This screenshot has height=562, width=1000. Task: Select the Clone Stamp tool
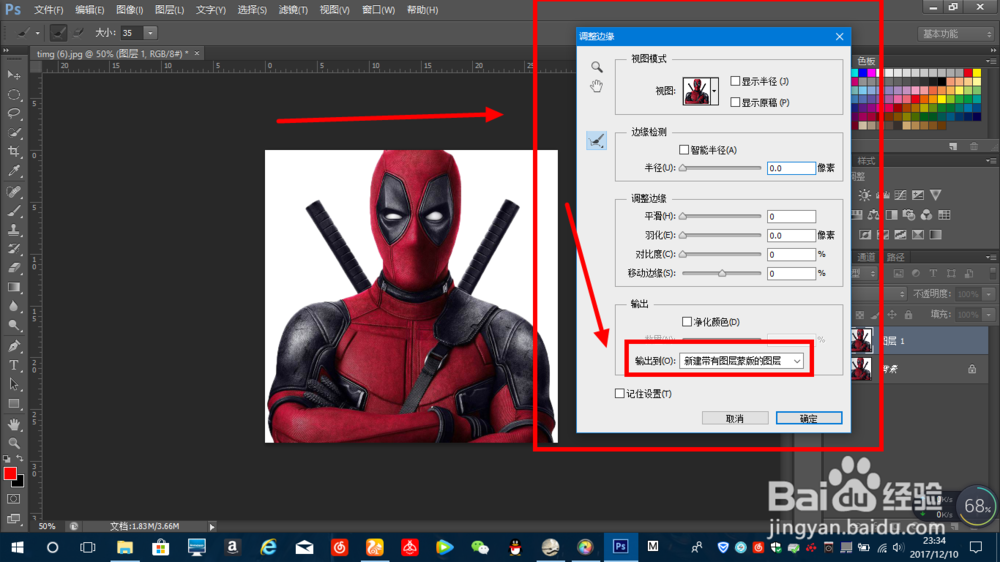(13, 230)
